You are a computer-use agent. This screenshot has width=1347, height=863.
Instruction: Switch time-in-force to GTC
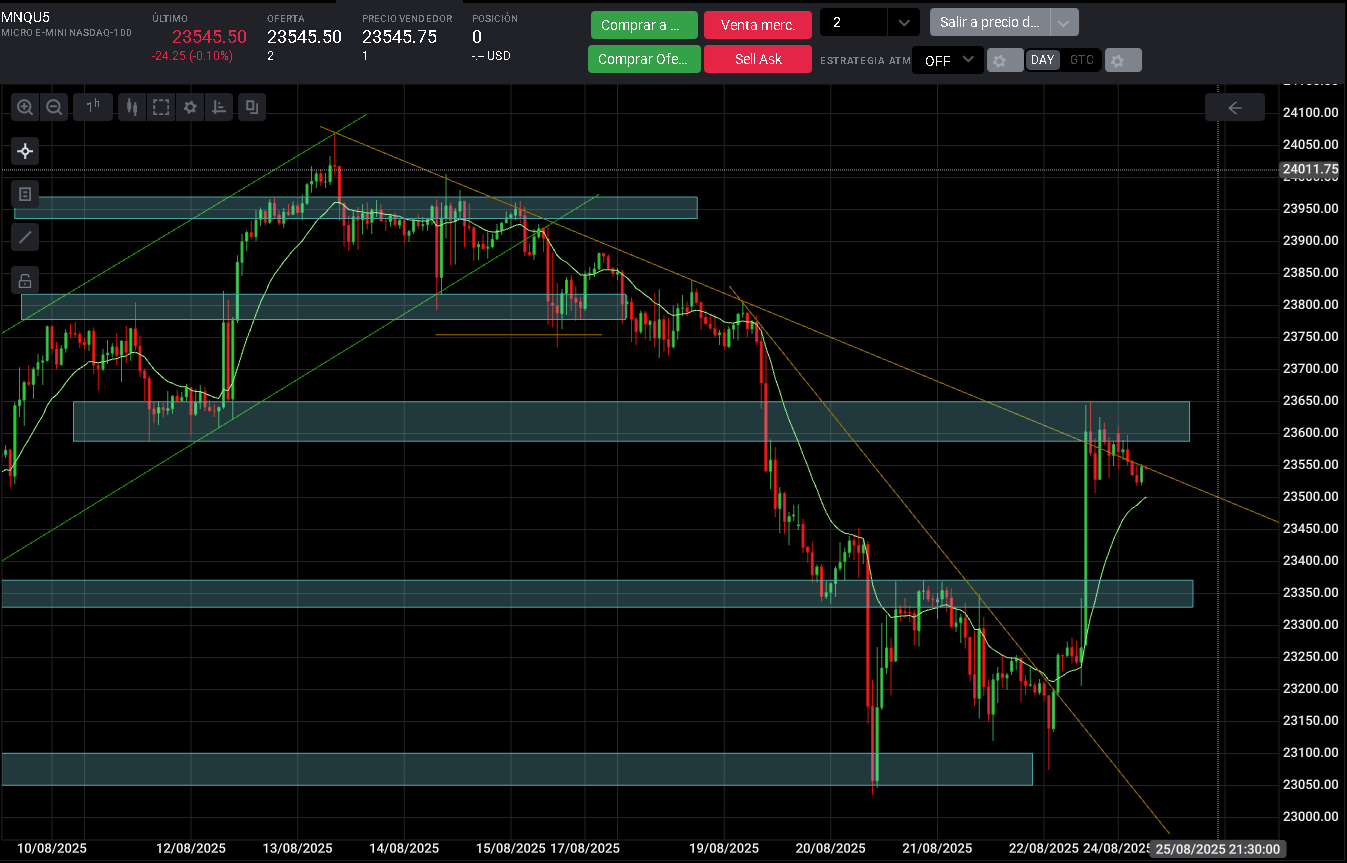[x=1081, y=60]
